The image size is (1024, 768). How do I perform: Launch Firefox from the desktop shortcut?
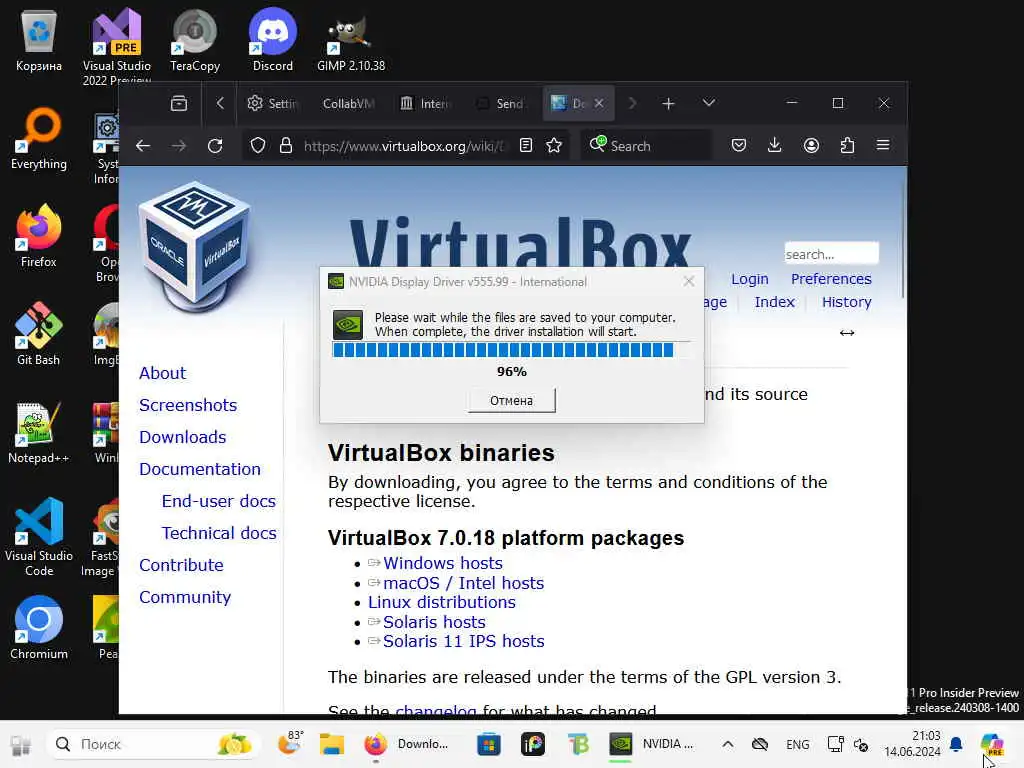click(x=39, y=236)
